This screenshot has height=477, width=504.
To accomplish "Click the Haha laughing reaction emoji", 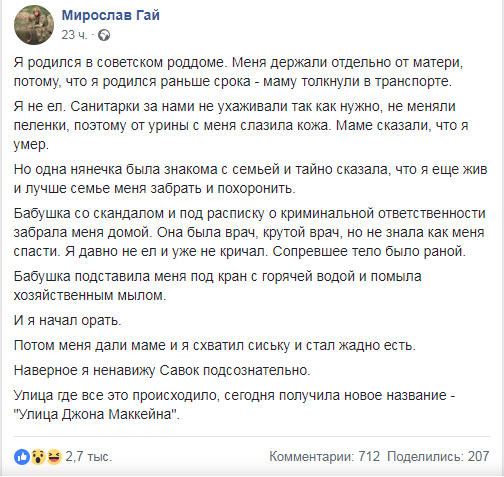I will 54,457.
